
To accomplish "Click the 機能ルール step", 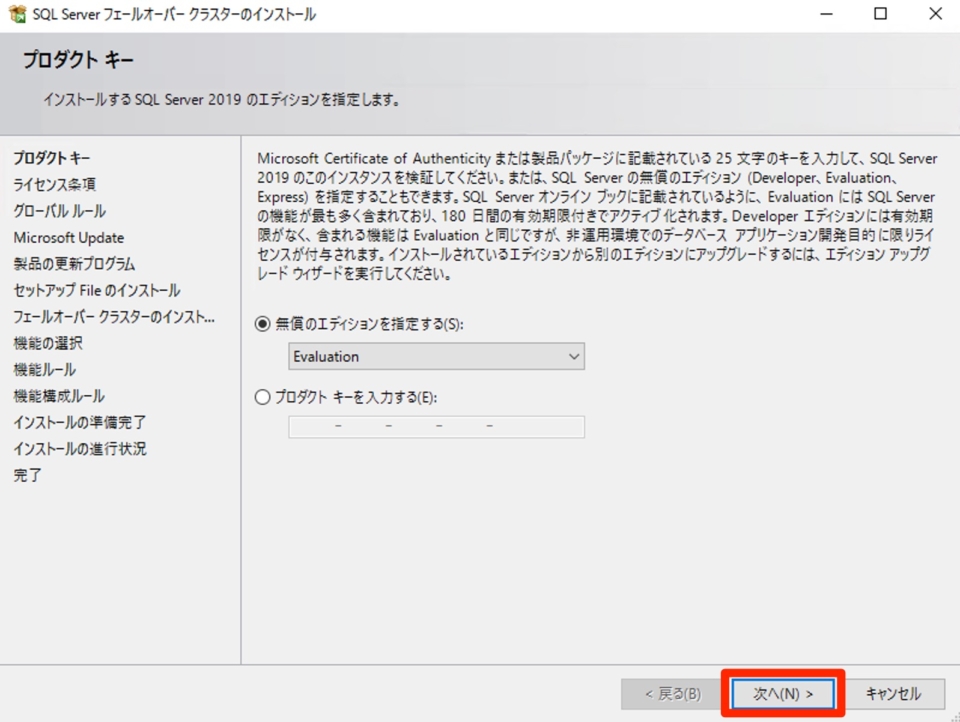I will point(45,369).
